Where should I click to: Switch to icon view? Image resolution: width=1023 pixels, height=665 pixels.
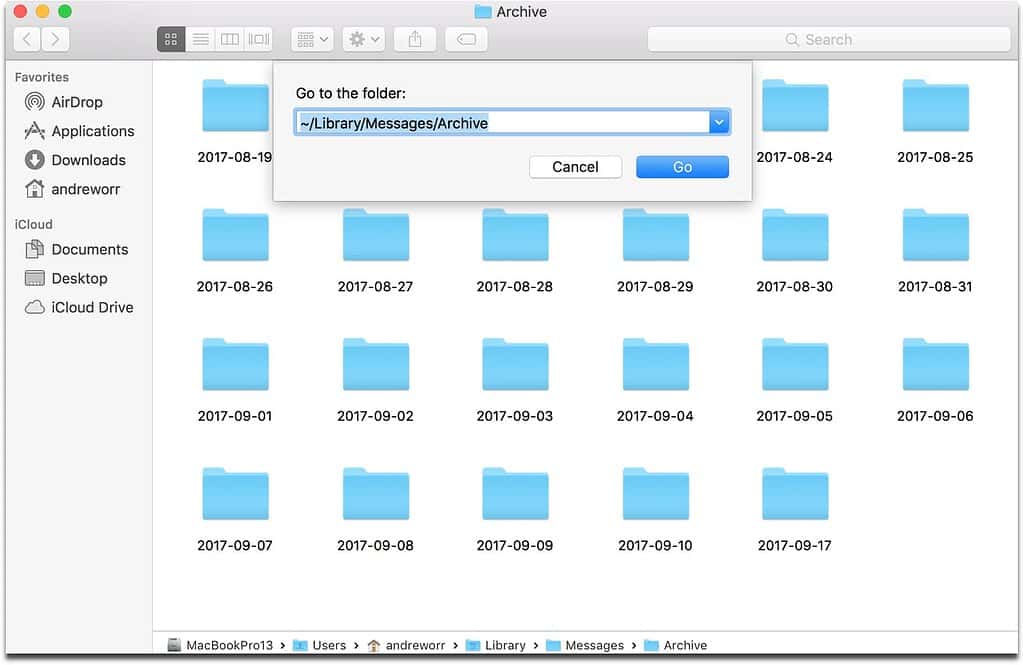click(x=171, y=39)
